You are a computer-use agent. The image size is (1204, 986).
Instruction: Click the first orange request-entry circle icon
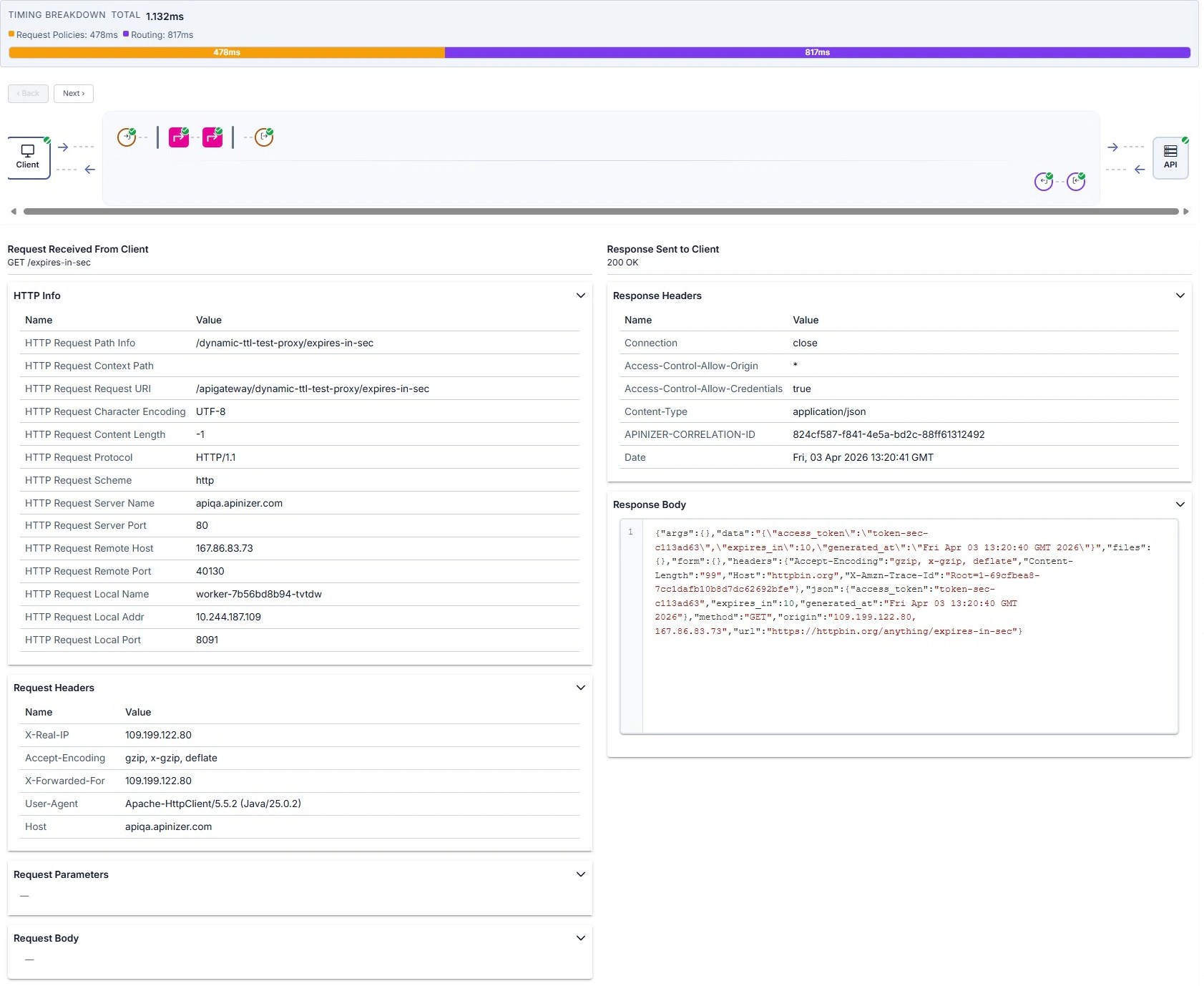[126, 137]
